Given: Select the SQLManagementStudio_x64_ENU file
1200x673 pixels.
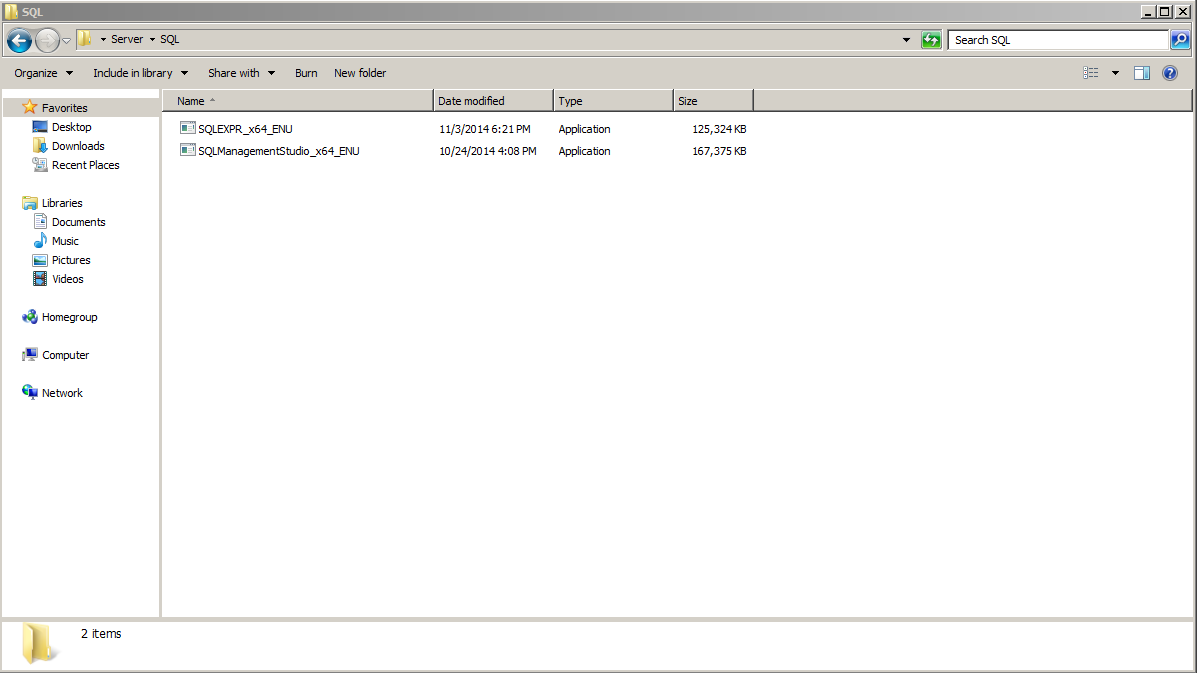Looking at the screenshot, I should click(x=278, y=151).
